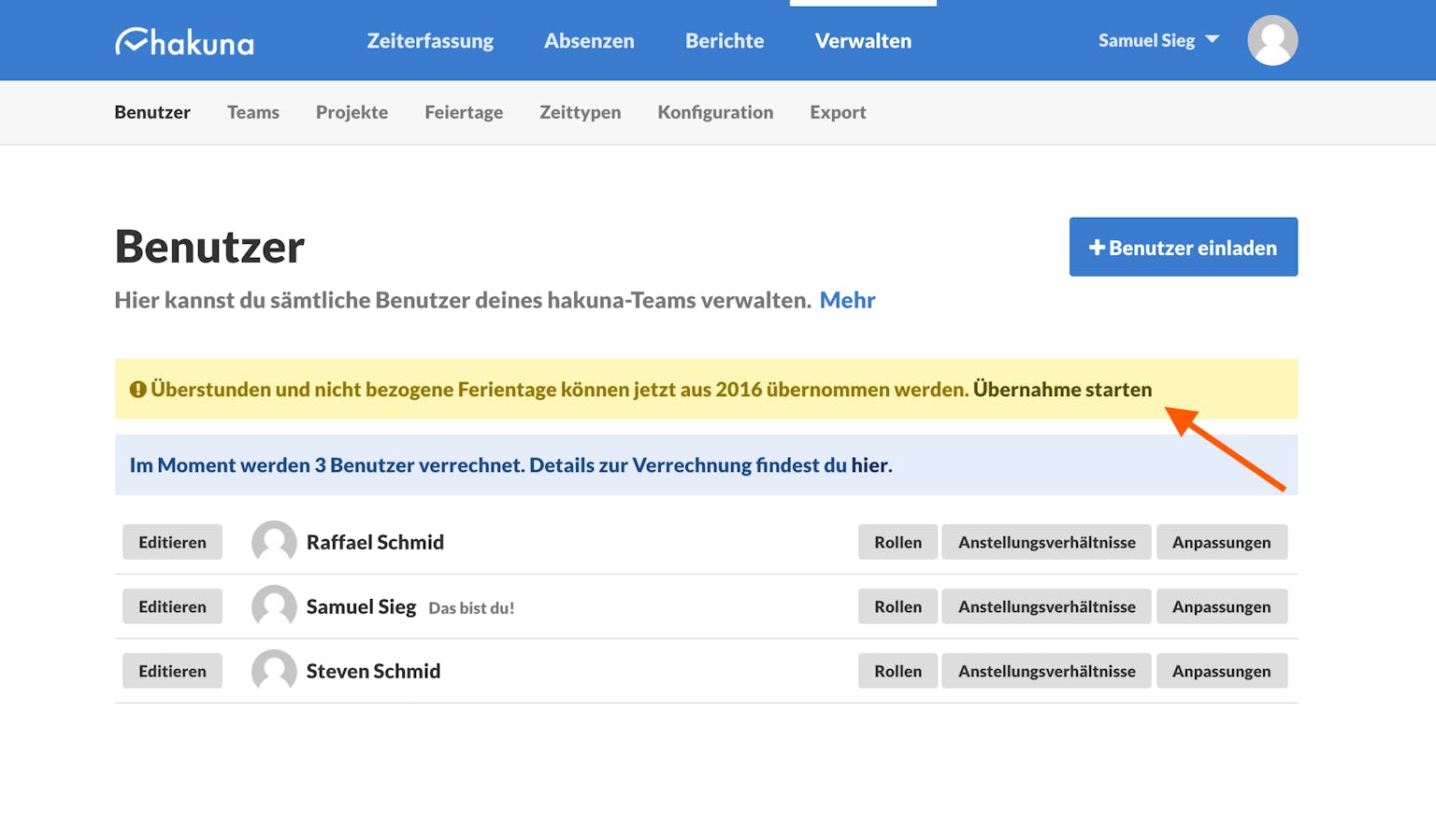
Task: Open the Feiertage sub-tab
Action: (464, 112)
